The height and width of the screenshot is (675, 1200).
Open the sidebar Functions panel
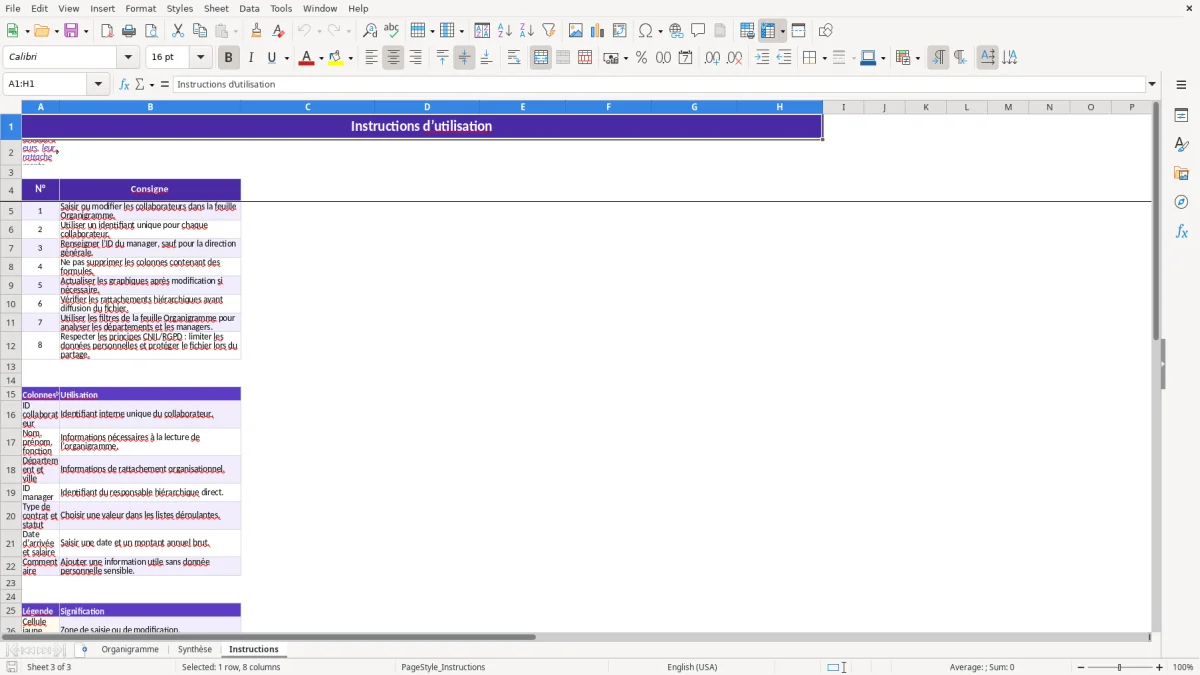tap(1181, 231)
